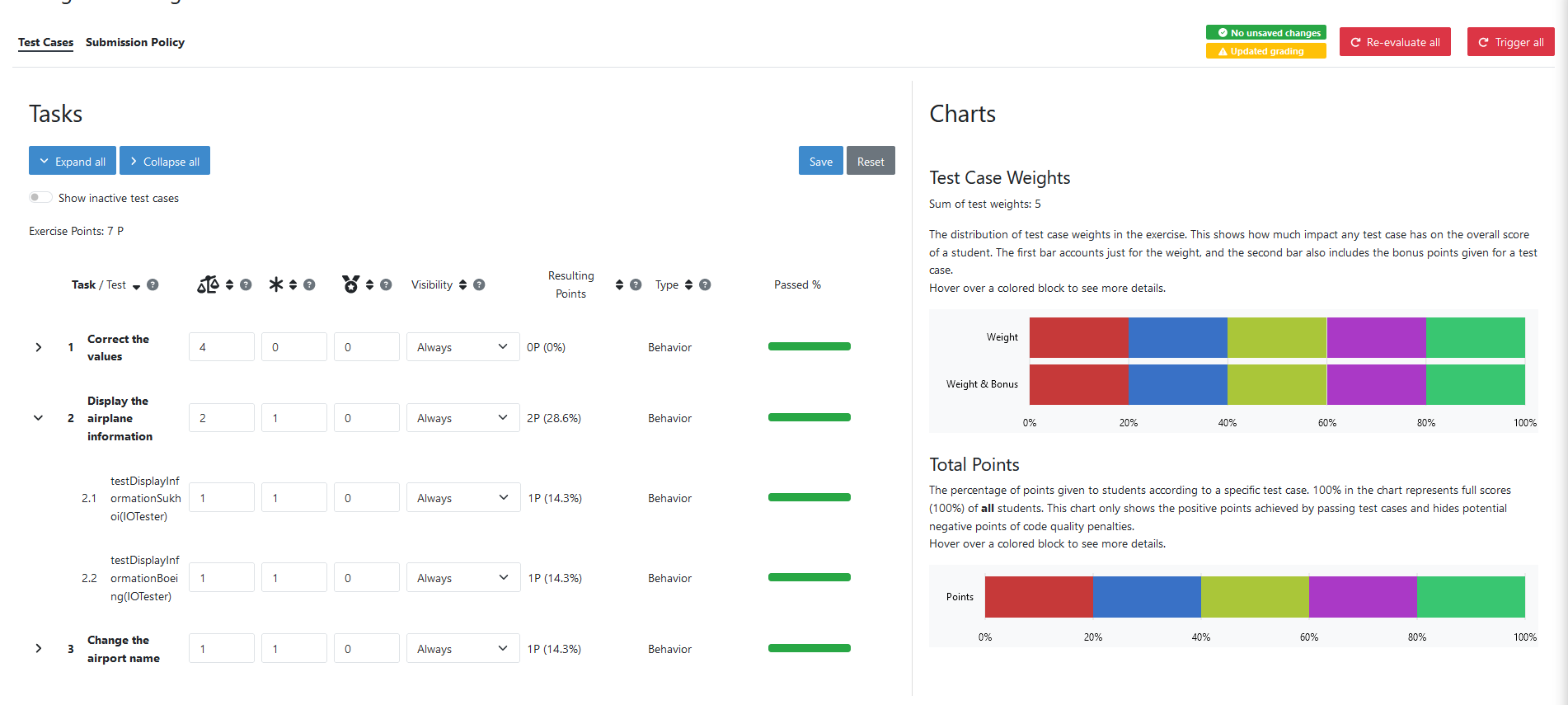Image resolution: width=1568 pixels, height=705 pixels.
Task: Click the asterisk multiplier column icon
Action: (276, 284)
